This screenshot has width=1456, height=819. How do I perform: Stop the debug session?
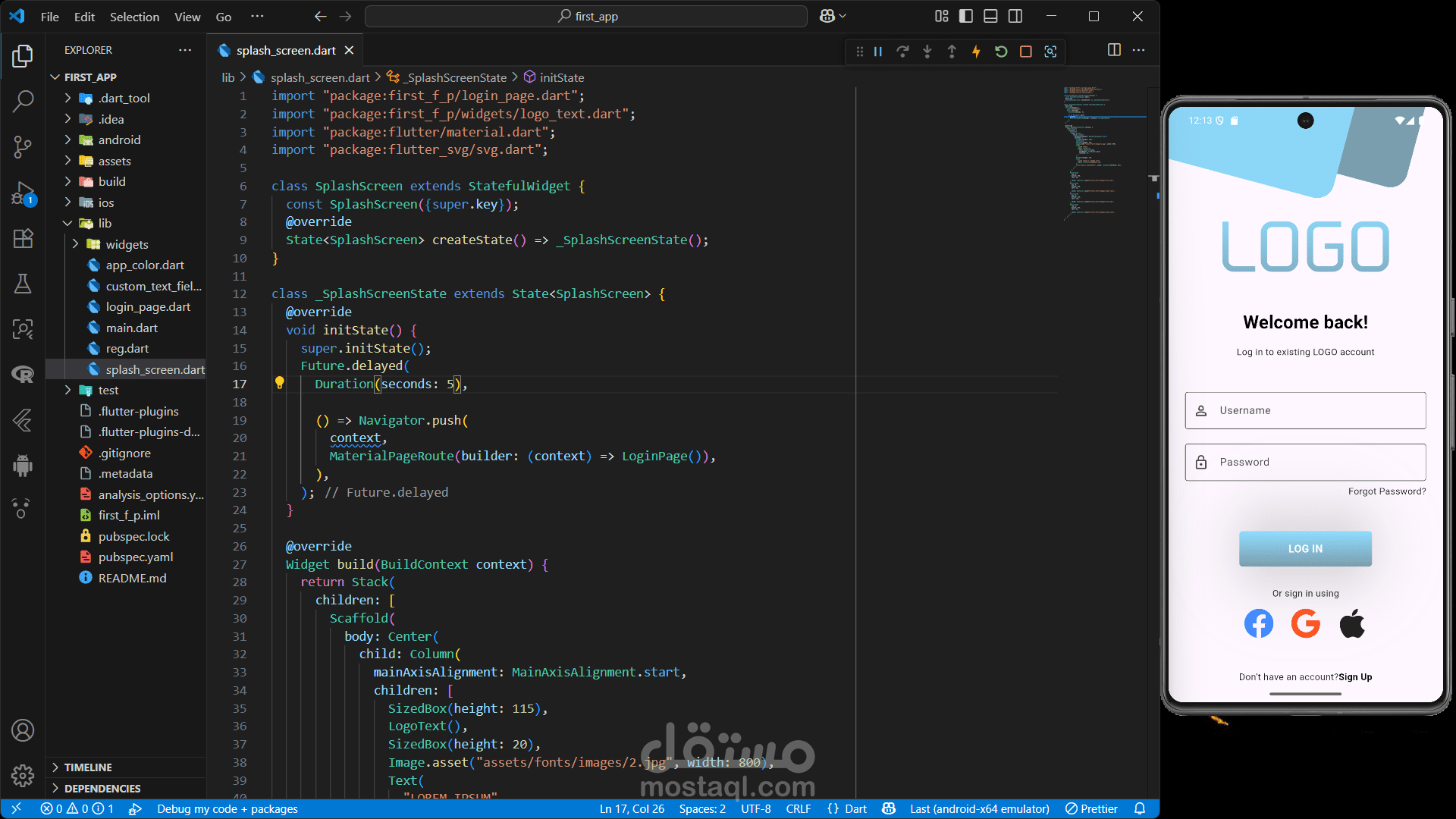(x=1025, y=52)
